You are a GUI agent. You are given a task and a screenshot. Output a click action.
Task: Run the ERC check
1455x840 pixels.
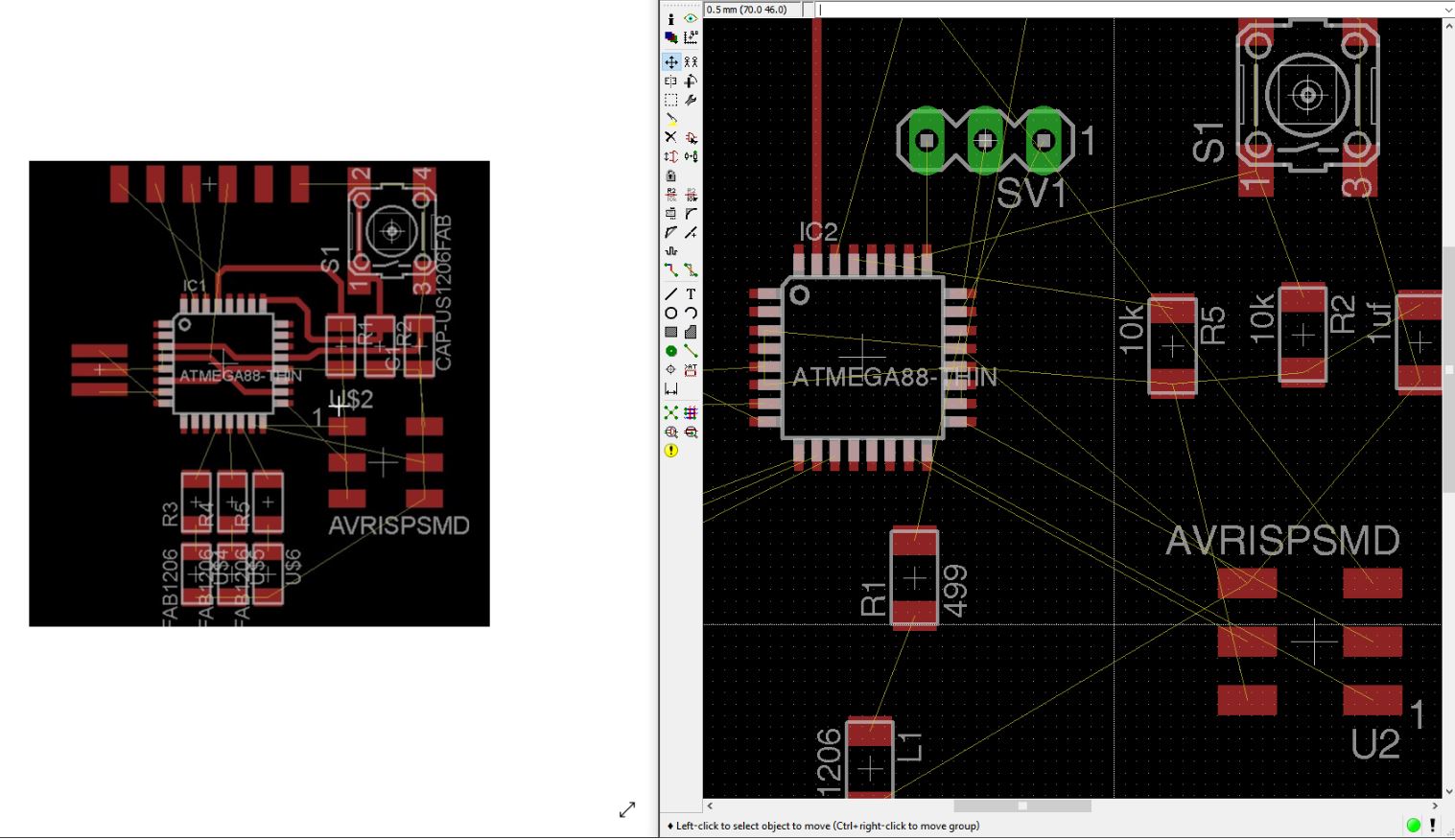pos(670,432)
